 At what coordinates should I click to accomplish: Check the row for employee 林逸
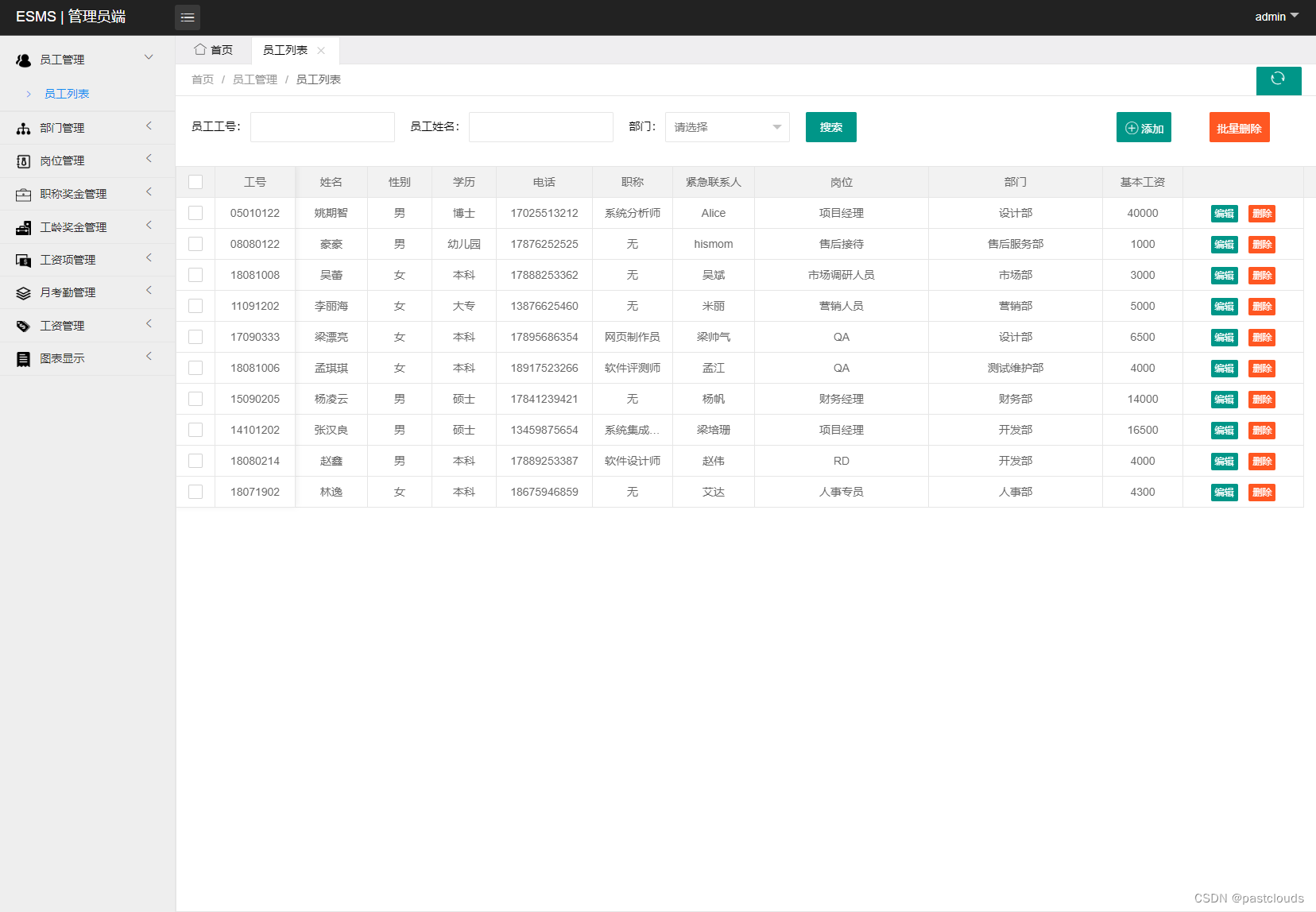click(x=195, y=492)
